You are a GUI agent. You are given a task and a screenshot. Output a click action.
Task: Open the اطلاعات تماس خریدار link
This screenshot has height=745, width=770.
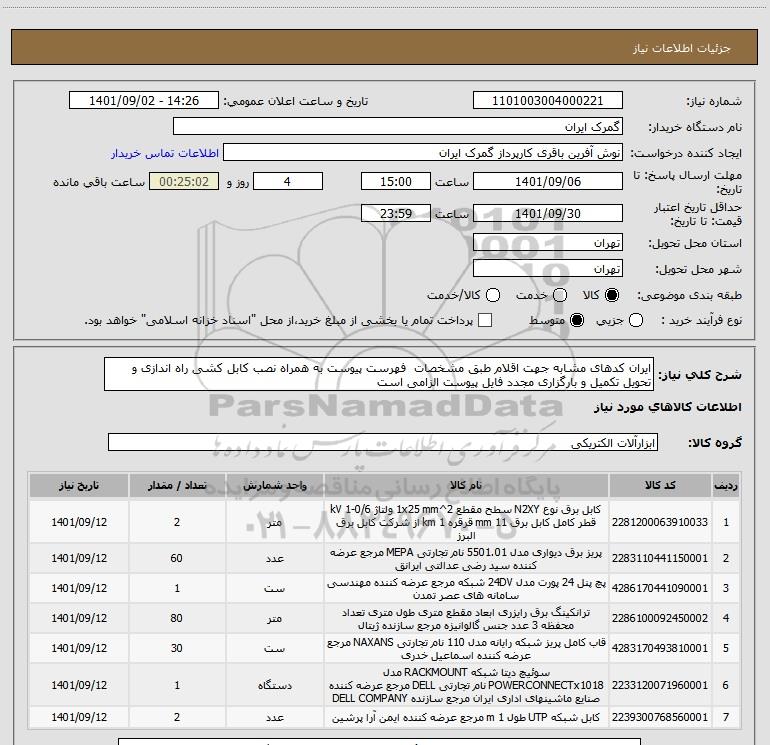pyautogui.click(x=165, y=153)
